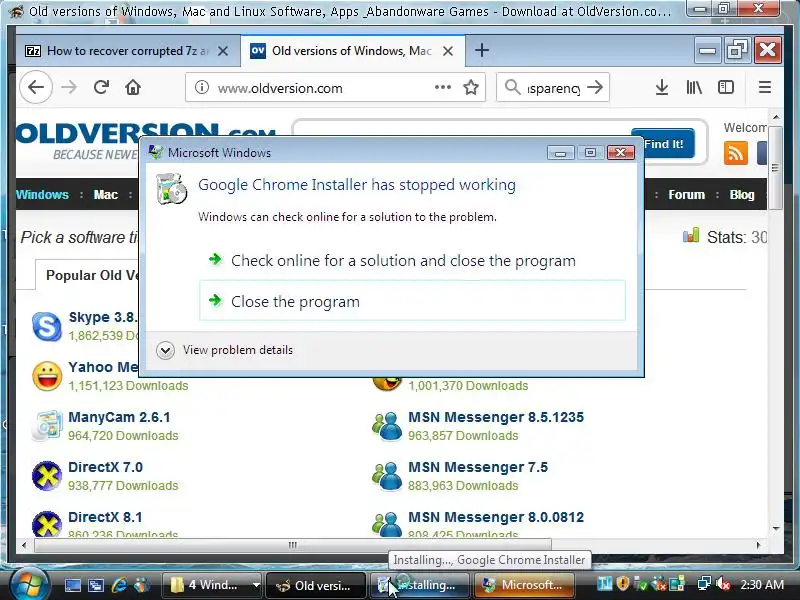
Task: Expand the 4 Windows Explorer taskbar group arrow
Action: (256, 585)
